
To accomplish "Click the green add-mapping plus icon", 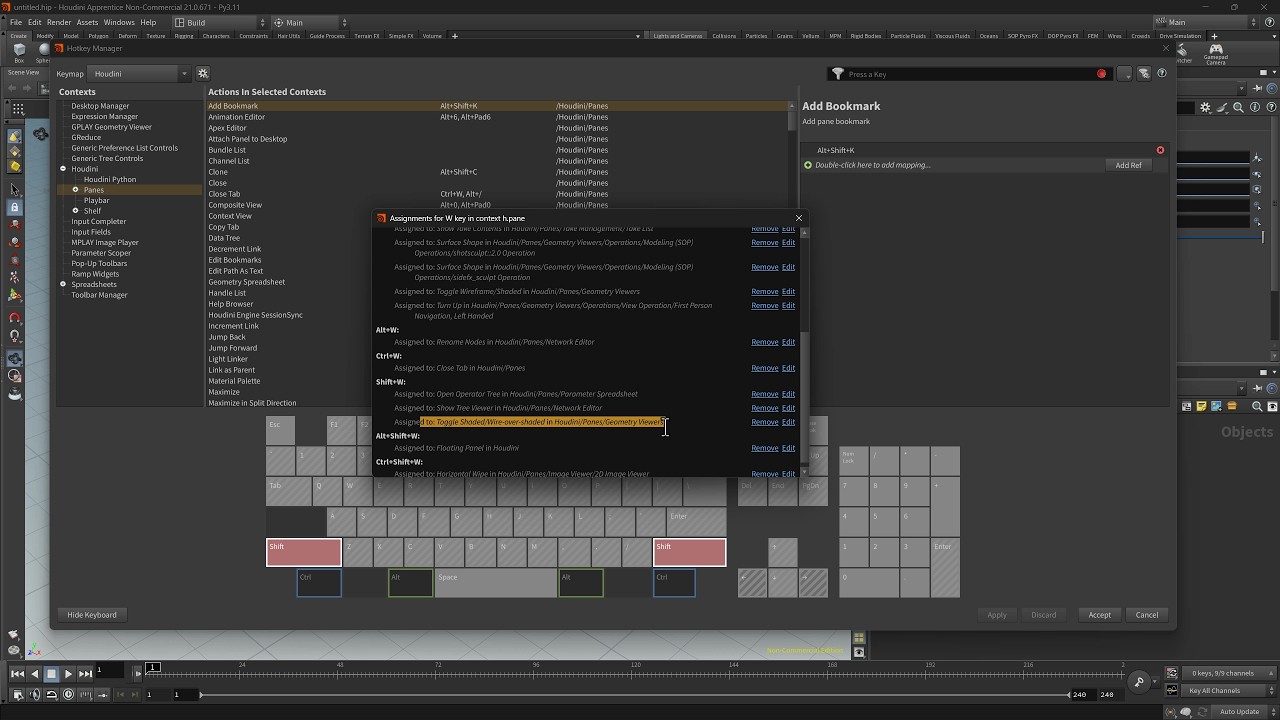I will (x=808, y=165).
